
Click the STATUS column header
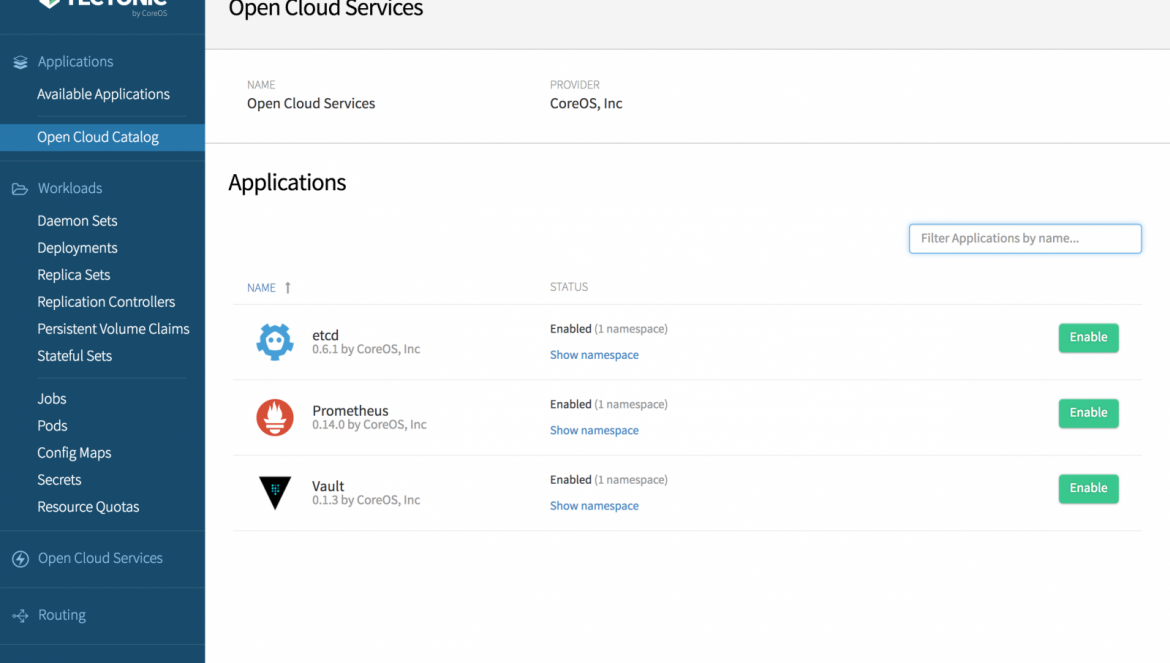[569, 287]
